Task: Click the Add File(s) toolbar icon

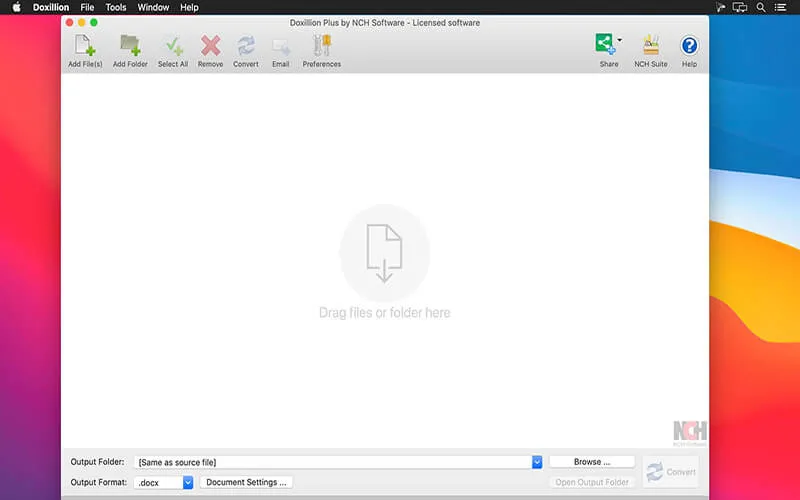Action: 85,46
